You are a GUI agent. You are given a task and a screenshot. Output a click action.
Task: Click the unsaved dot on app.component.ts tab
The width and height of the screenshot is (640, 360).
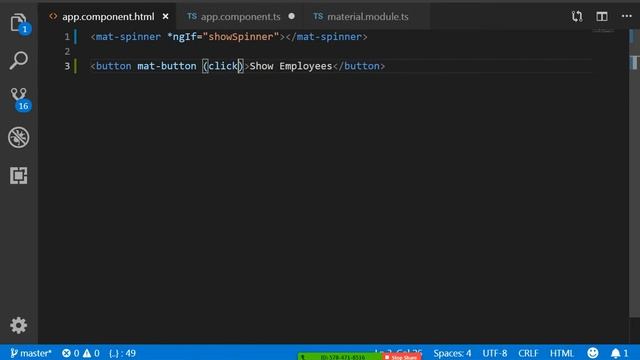click(x=291, y=16)
